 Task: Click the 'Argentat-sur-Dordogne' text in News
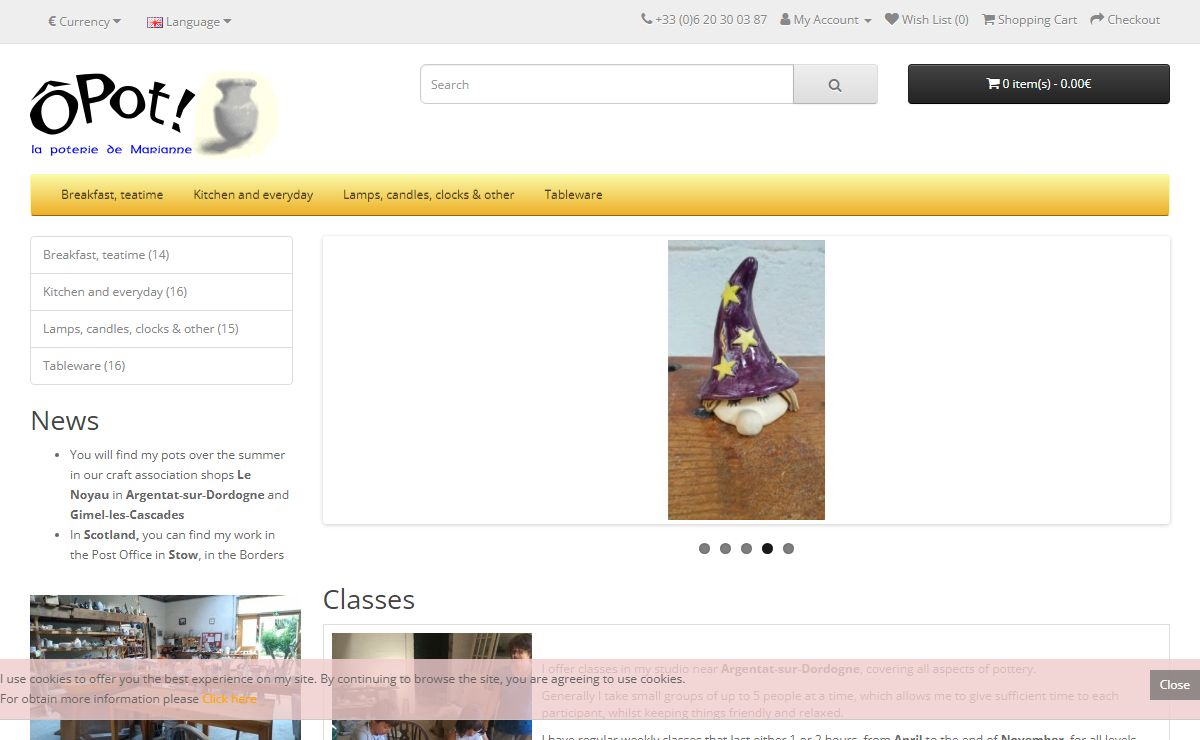(195, 495)
